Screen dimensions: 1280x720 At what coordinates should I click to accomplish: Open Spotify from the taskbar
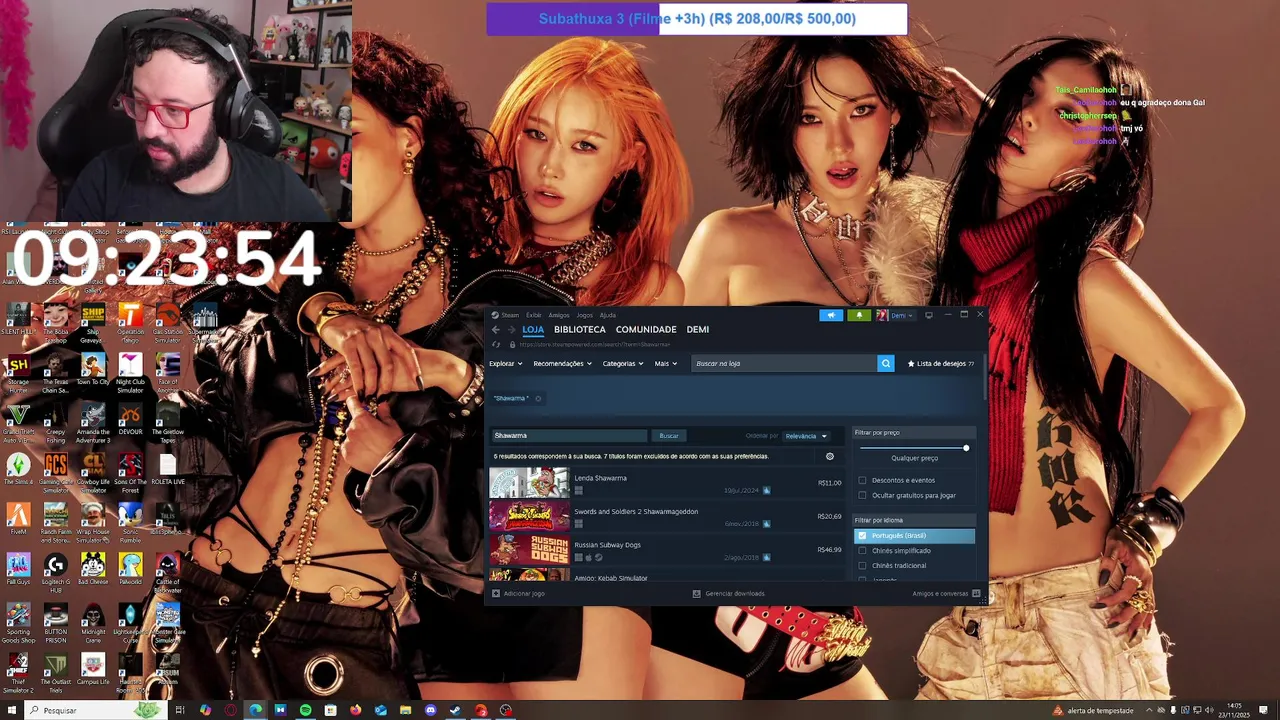click(305, 710)
